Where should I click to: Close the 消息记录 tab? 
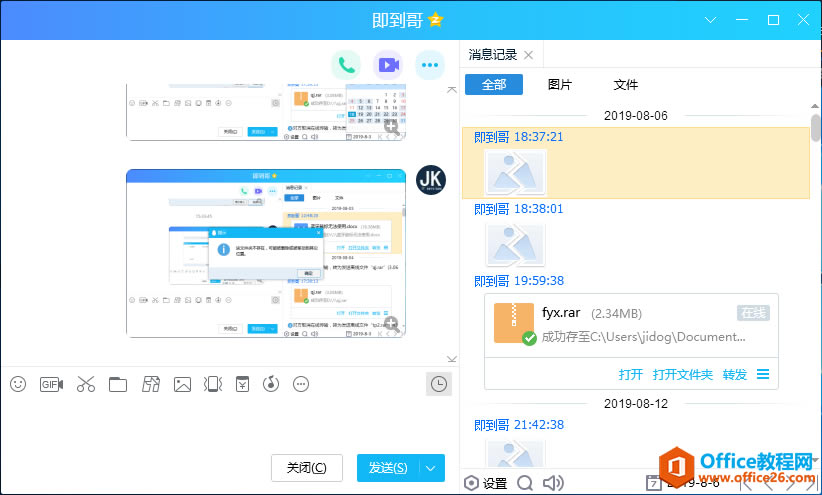(x=528, y=55)
